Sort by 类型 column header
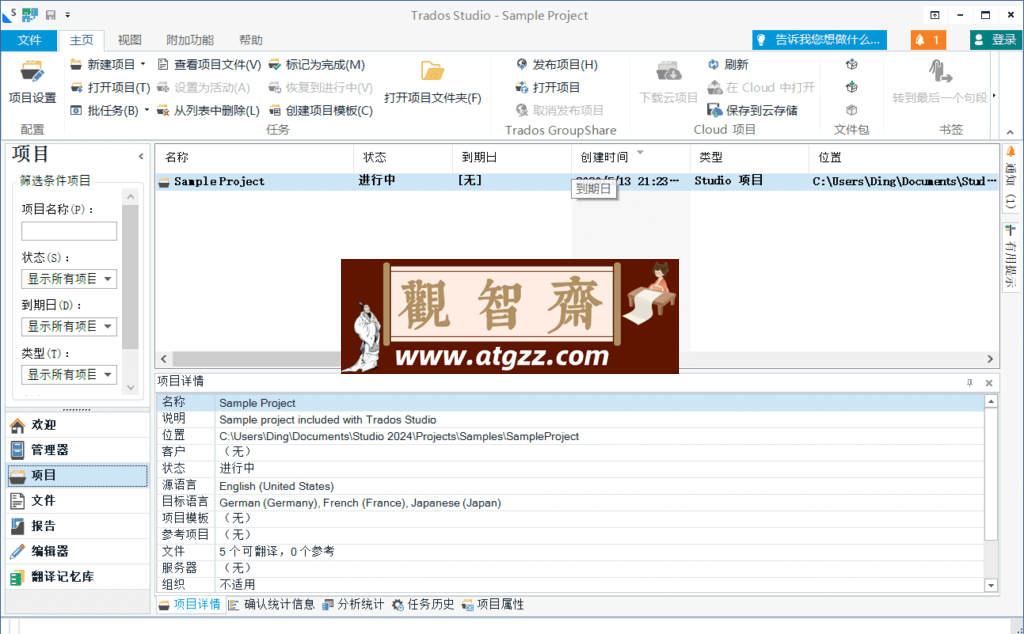The width and height of the screenshot is (1024, 634). click(750, 157)
